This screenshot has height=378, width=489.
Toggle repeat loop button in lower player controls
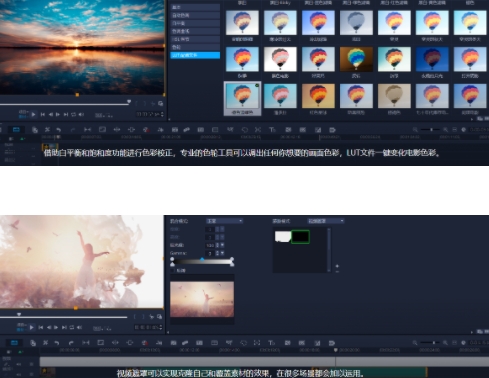[x=72, y=328]
